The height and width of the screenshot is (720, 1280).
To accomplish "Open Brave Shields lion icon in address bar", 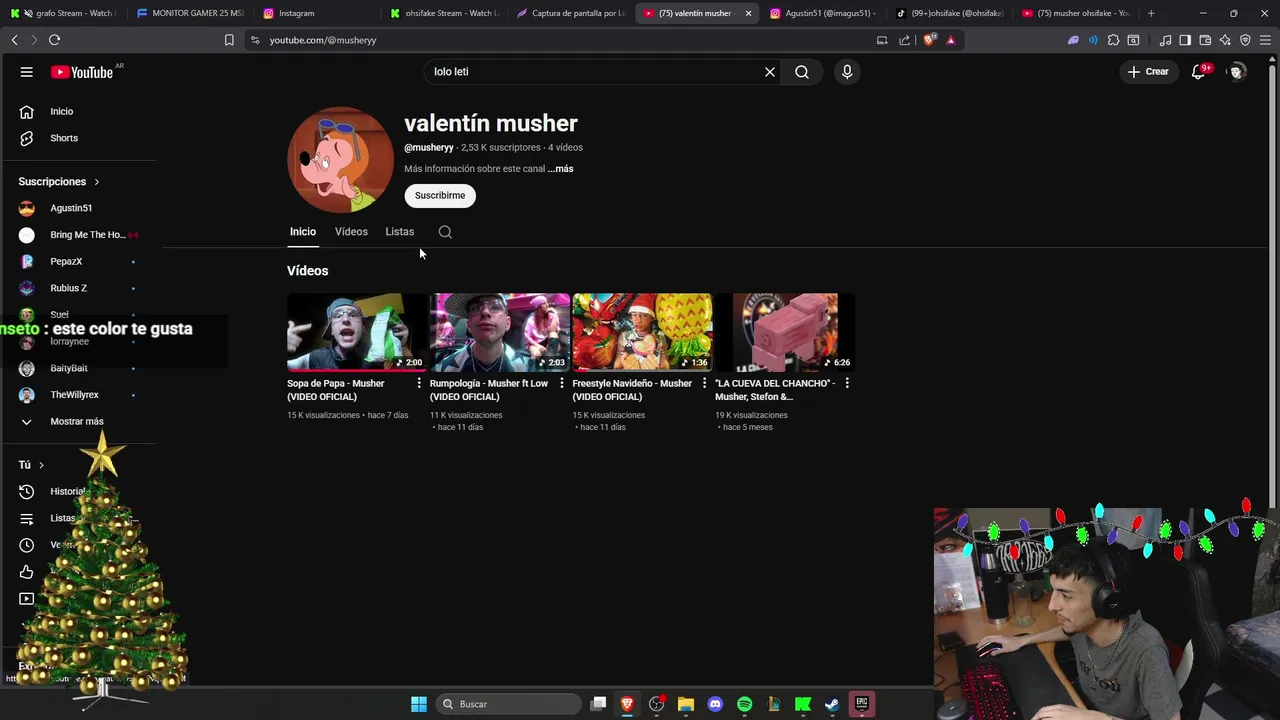I will pos(930,40).
